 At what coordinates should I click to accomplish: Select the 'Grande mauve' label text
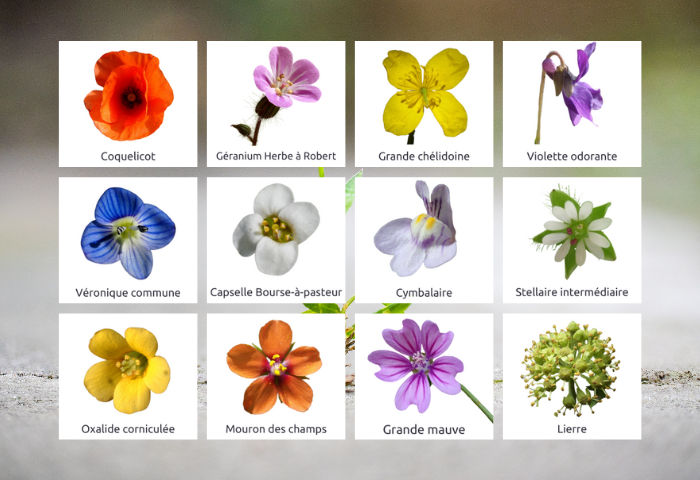pyautogui.click(x=424, y=430)
